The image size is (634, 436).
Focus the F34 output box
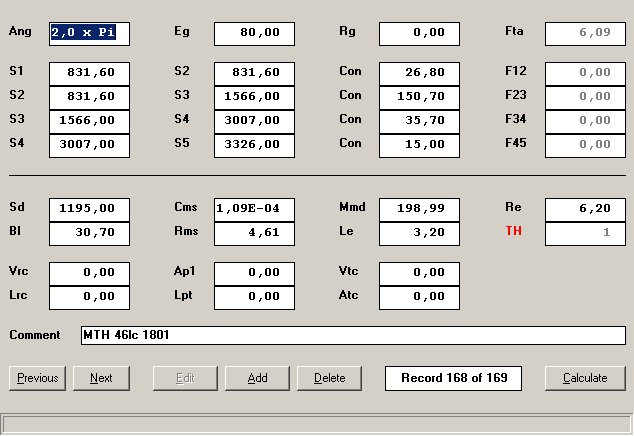pyautogui.click(x=585, y=122)
